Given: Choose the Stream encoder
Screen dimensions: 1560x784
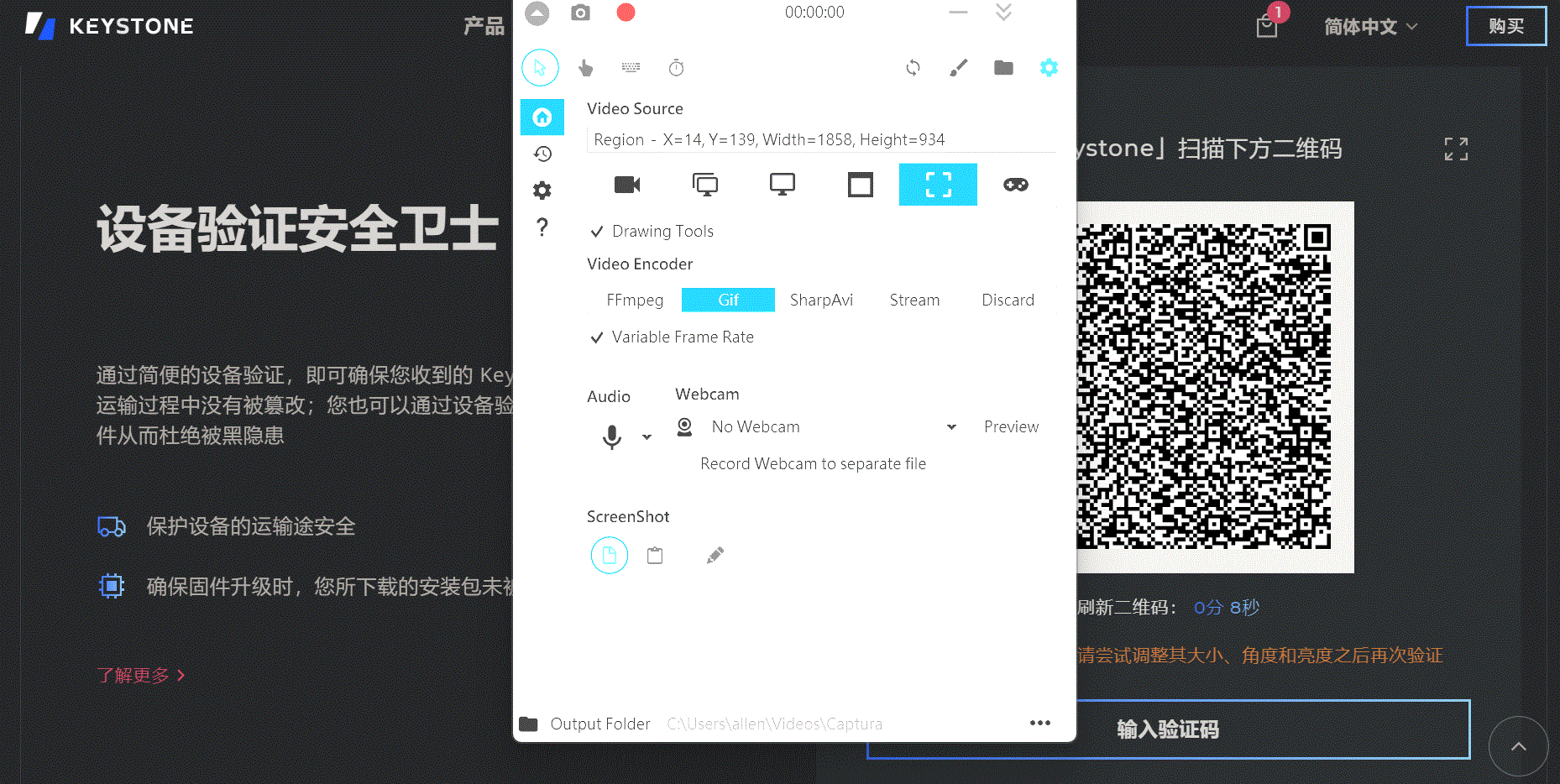Looking at the screenshot, I should point(914,301).
